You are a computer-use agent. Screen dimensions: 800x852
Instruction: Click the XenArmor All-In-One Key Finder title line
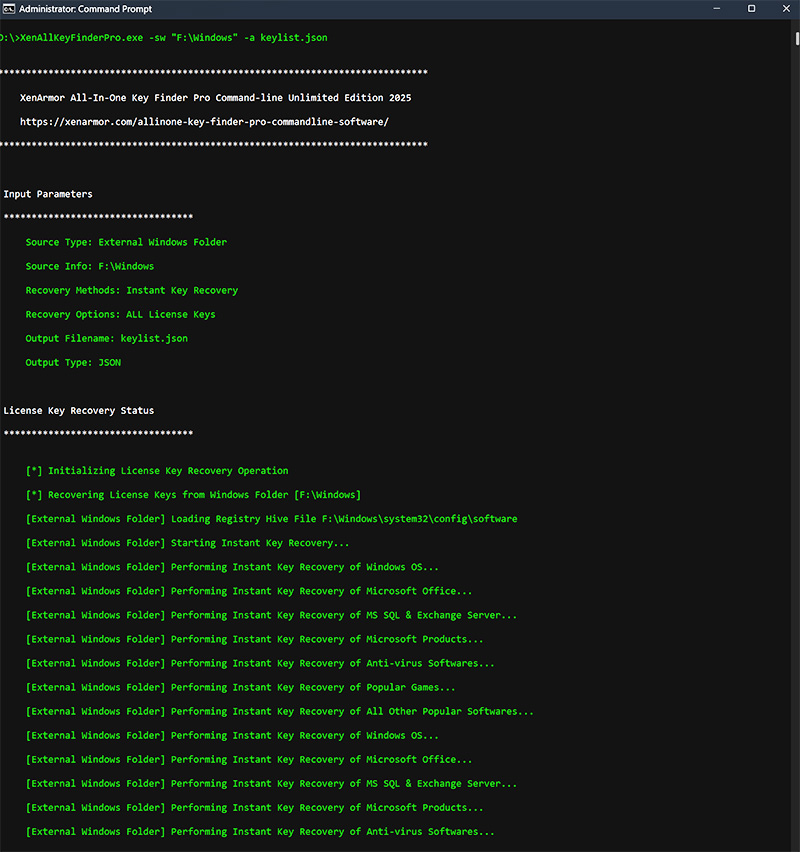pyautogui.click(x=215, y=98)
